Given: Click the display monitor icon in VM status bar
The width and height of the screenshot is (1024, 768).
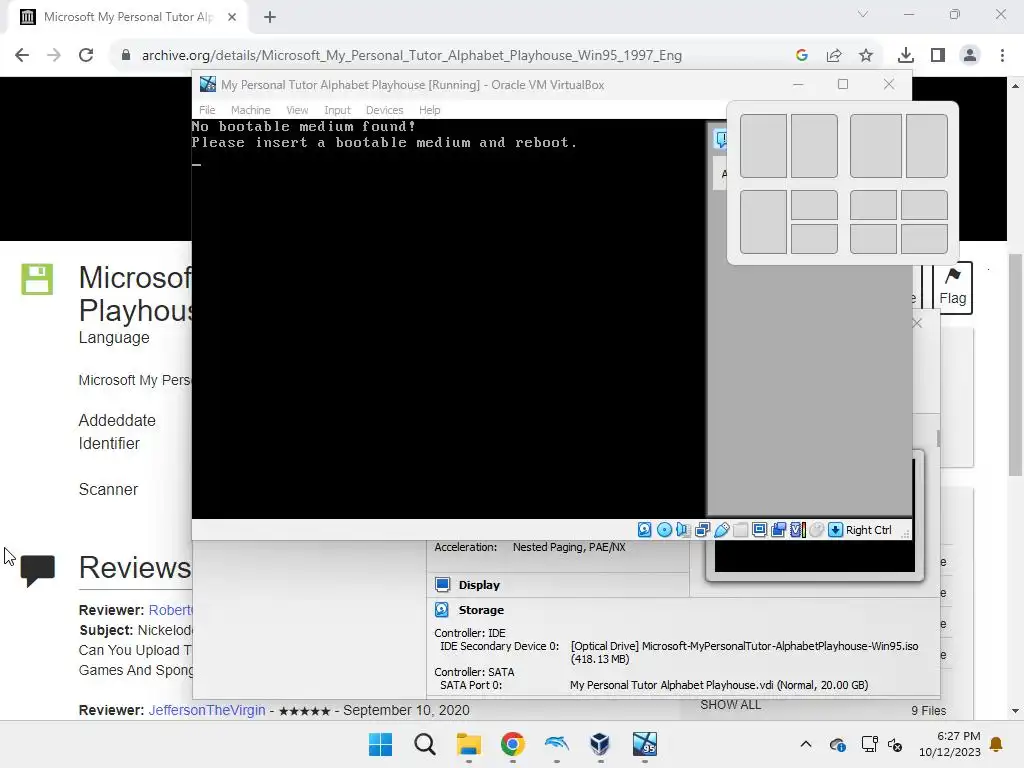Looking at the screenshot, I should coord(760,530).
